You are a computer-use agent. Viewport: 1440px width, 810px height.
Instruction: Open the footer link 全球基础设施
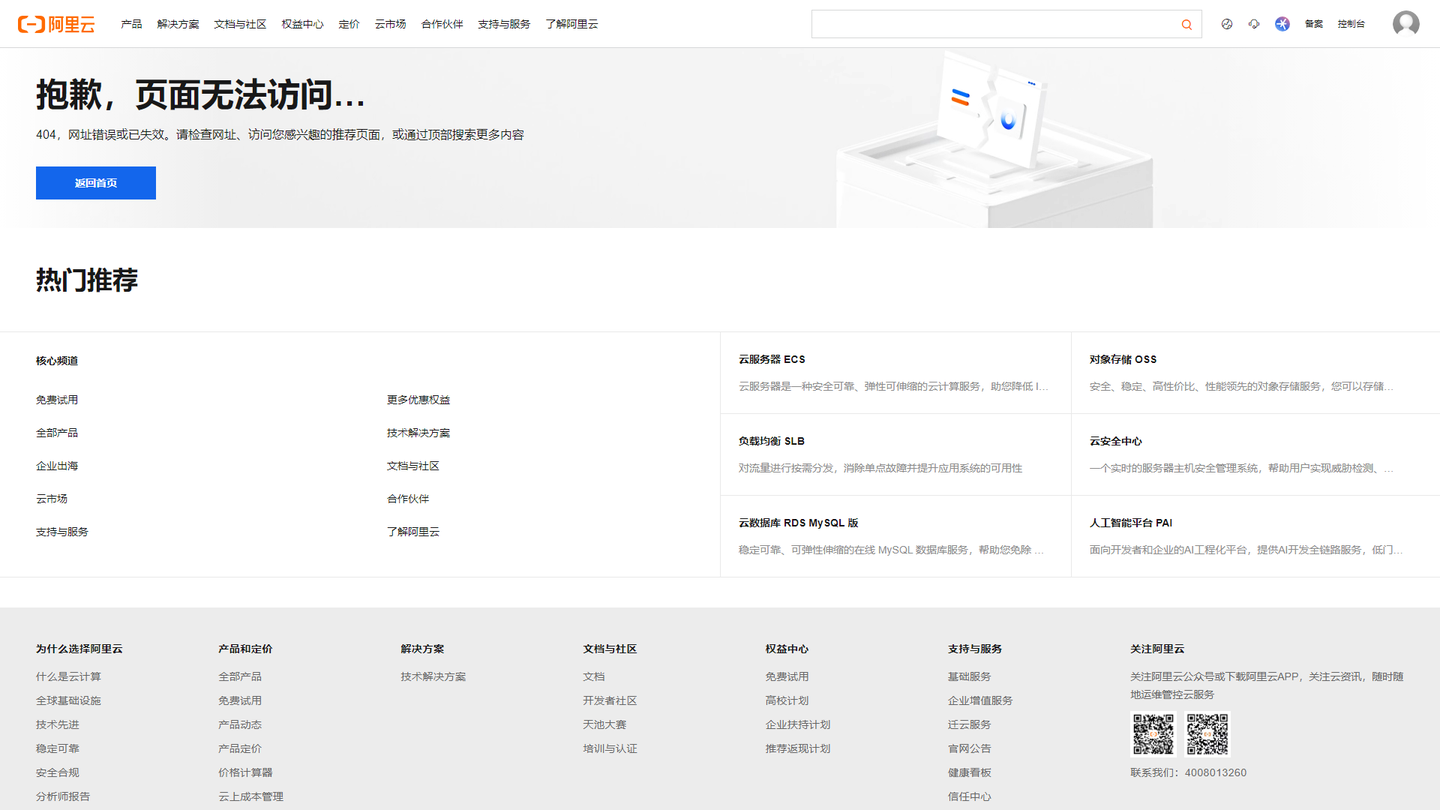pyautogui.click(x=68, y=701)
